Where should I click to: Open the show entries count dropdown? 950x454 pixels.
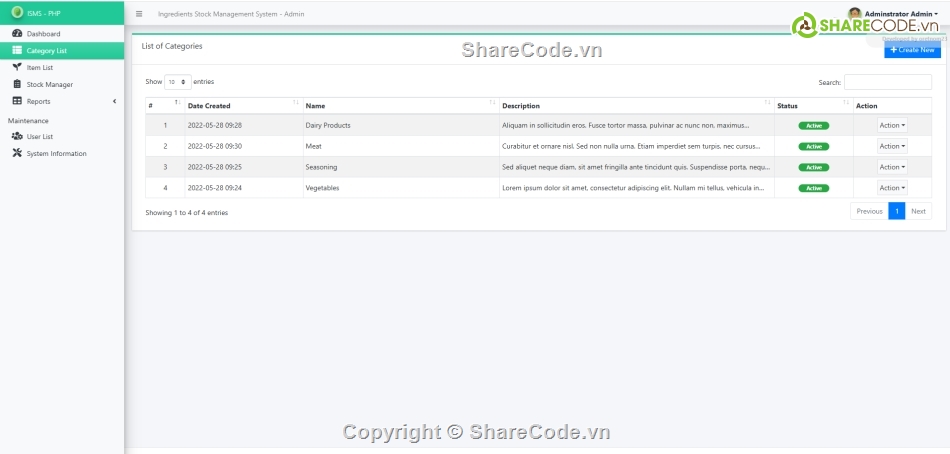(x=177, y=82)
